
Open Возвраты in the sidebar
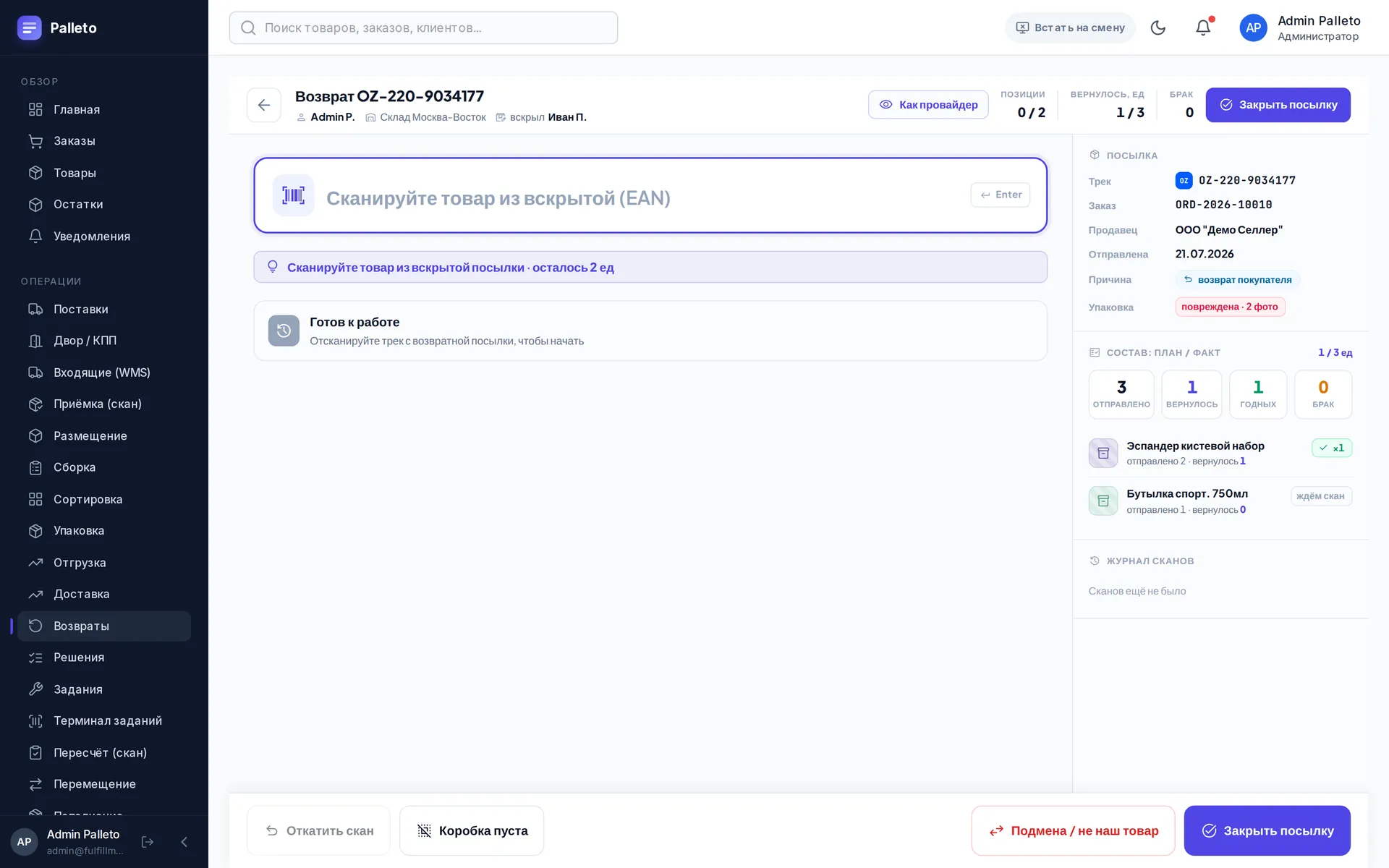104,626
